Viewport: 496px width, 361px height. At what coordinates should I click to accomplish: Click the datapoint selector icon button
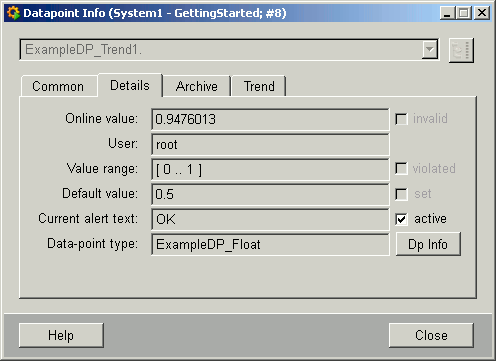tap(461, 50)
